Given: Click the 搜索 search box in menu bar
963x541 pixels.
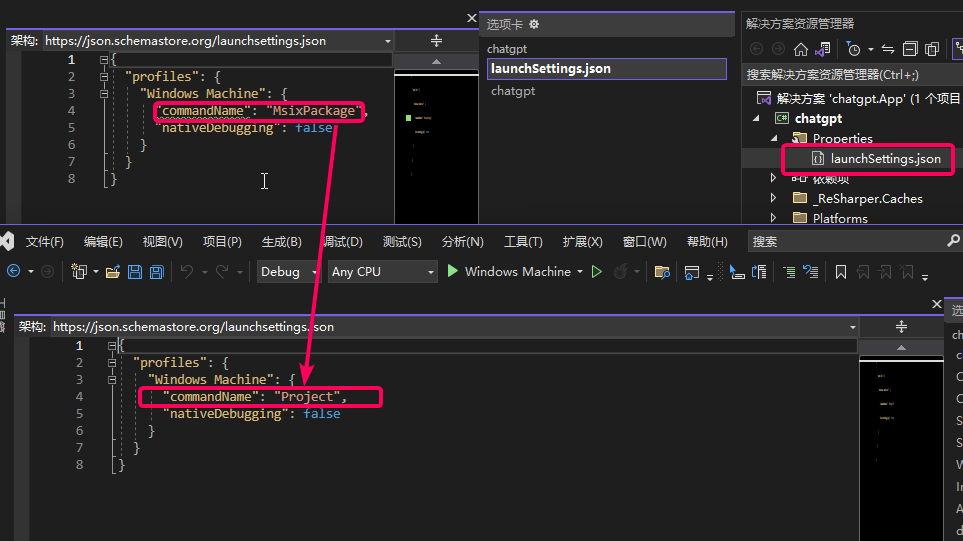Looking at the screenshot, I should pyautogui.click(x=854, y=242).
